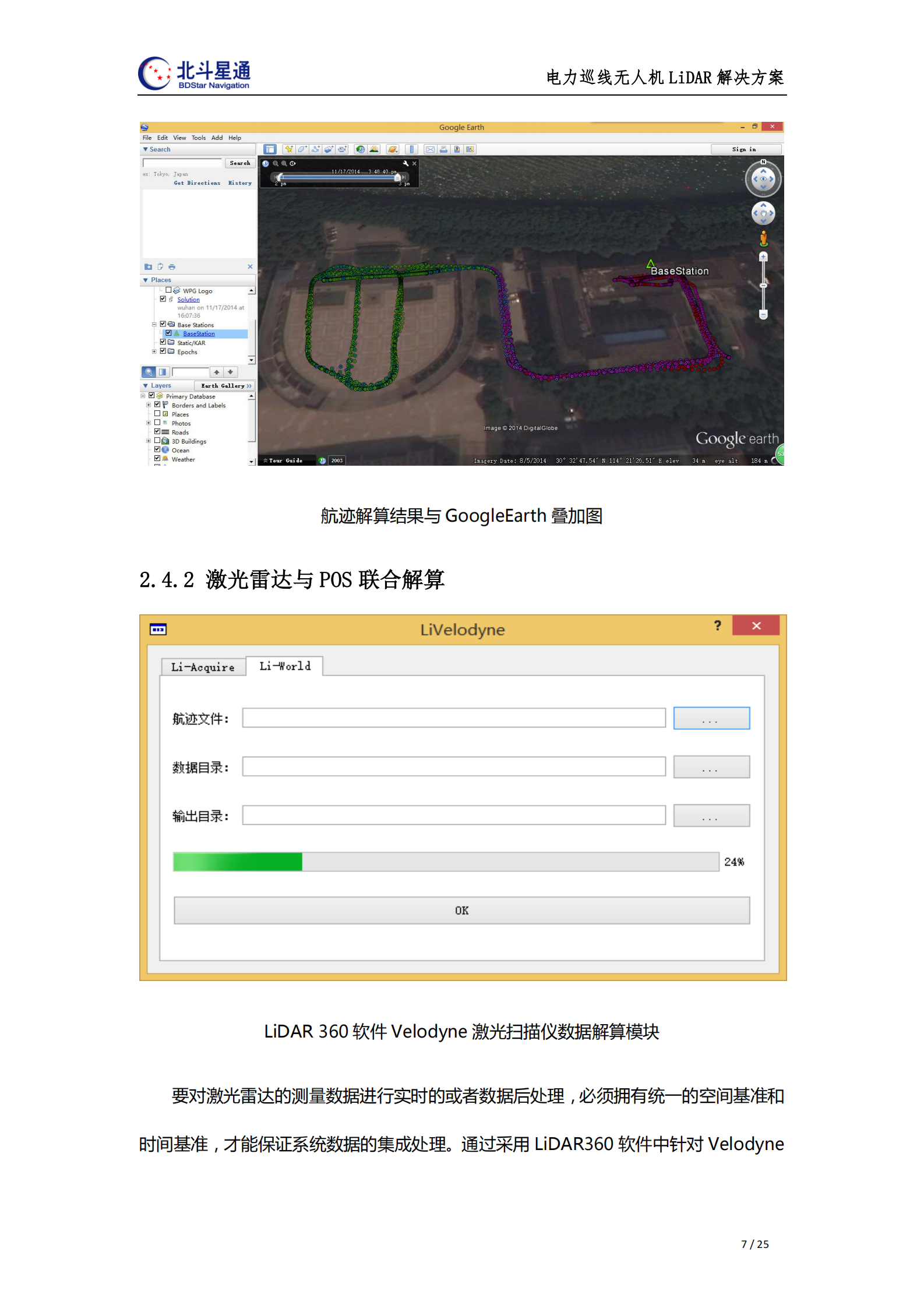Collapse the Search panel triangle
Viewport: 924px width, 1308px height.
click(145, 150)
